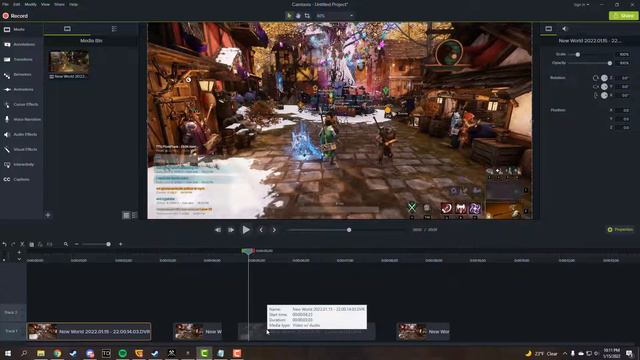Screen dimensions: 640x360
Task: Click the timeline Paste icon
Action: (x=40, y=244)
